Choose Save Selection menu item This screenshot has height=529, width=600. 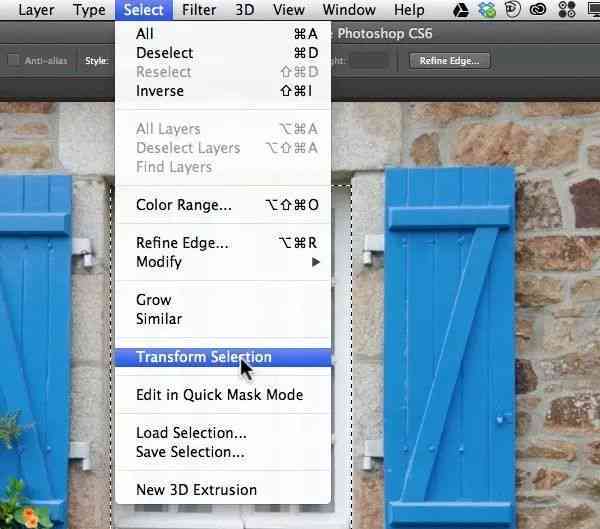pos(223,452)
